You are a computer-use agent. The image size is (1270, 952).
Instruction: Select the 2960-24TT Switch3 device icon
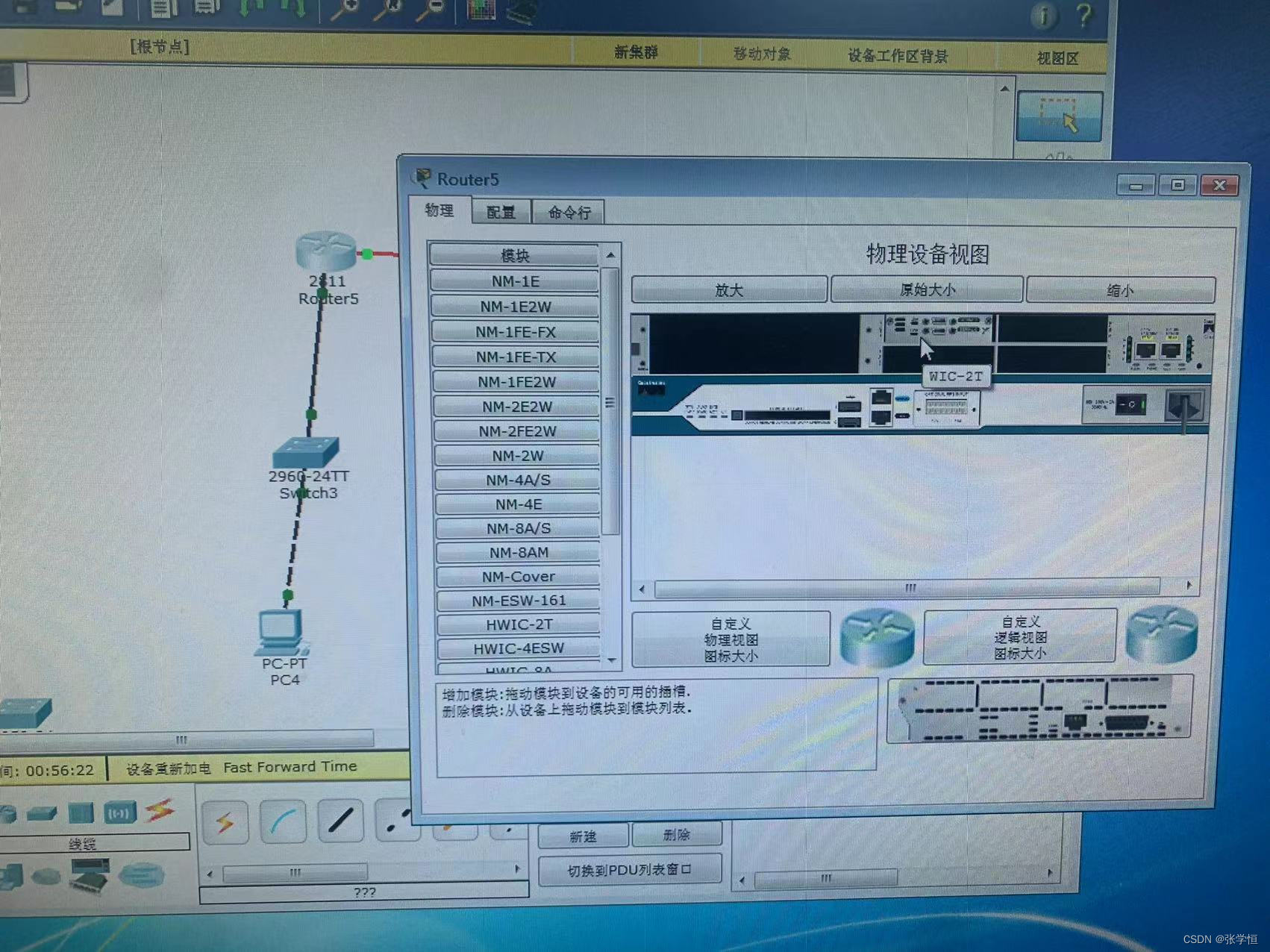[x=306, y=452]
